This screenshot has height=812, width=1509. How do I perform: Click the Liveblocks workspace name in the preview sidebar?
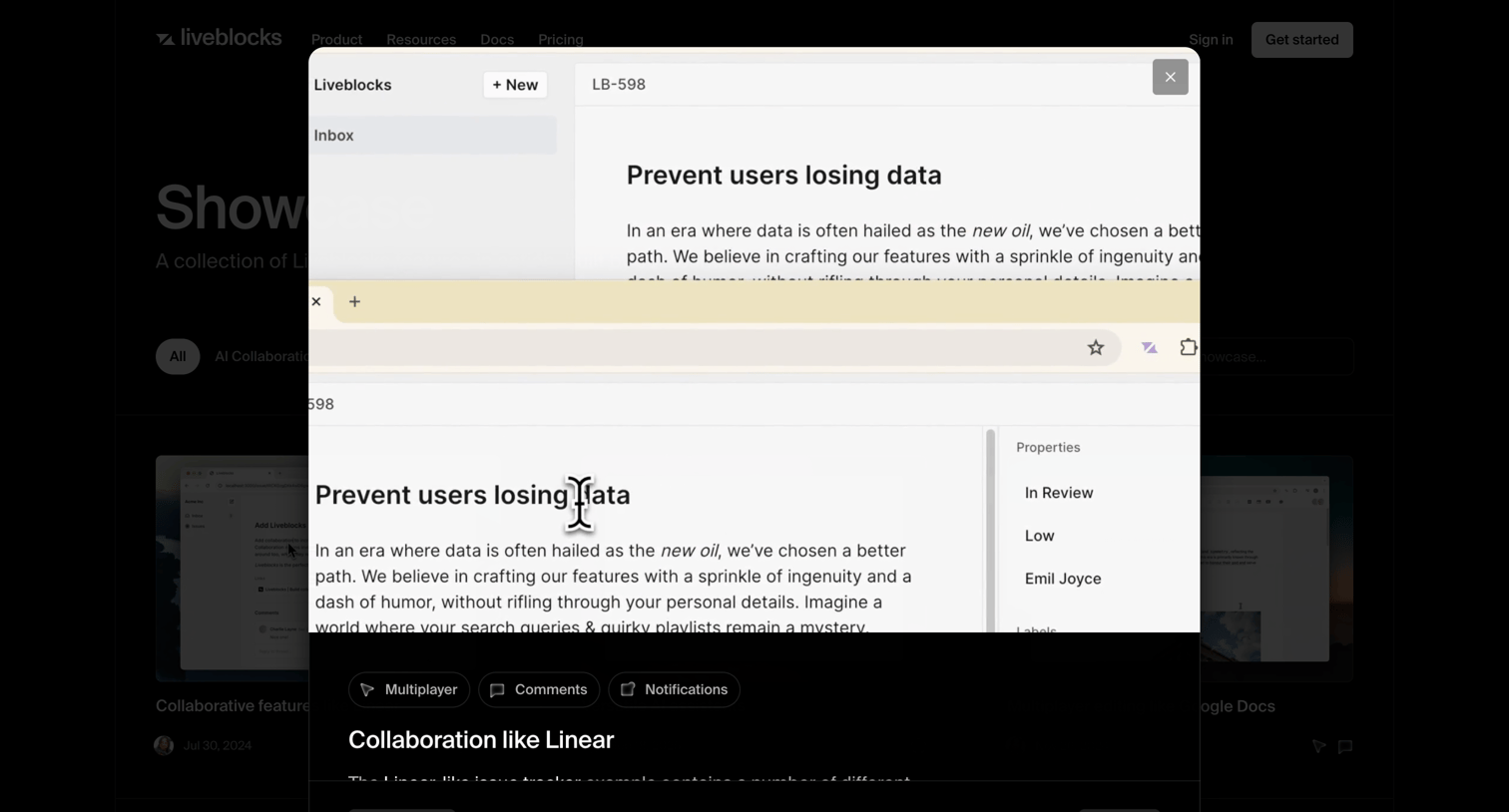pyautogui.click(x=352, y=85)
